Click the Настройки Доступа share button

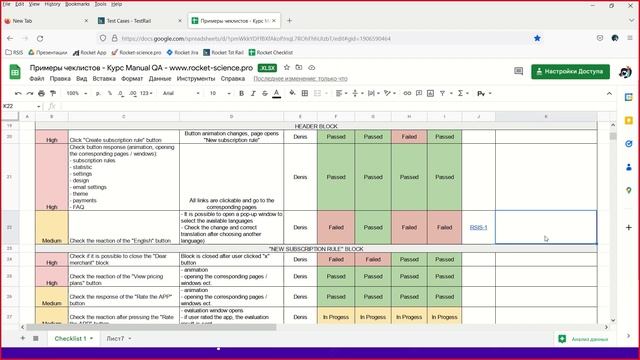570,71
